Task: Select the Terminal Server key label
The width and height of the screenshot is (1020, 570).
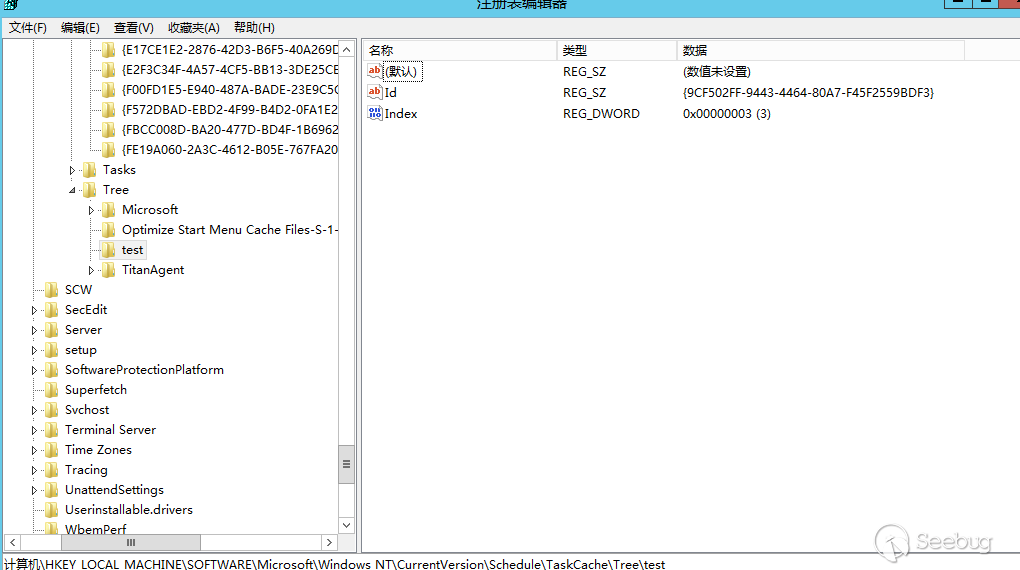Action: 111,430
